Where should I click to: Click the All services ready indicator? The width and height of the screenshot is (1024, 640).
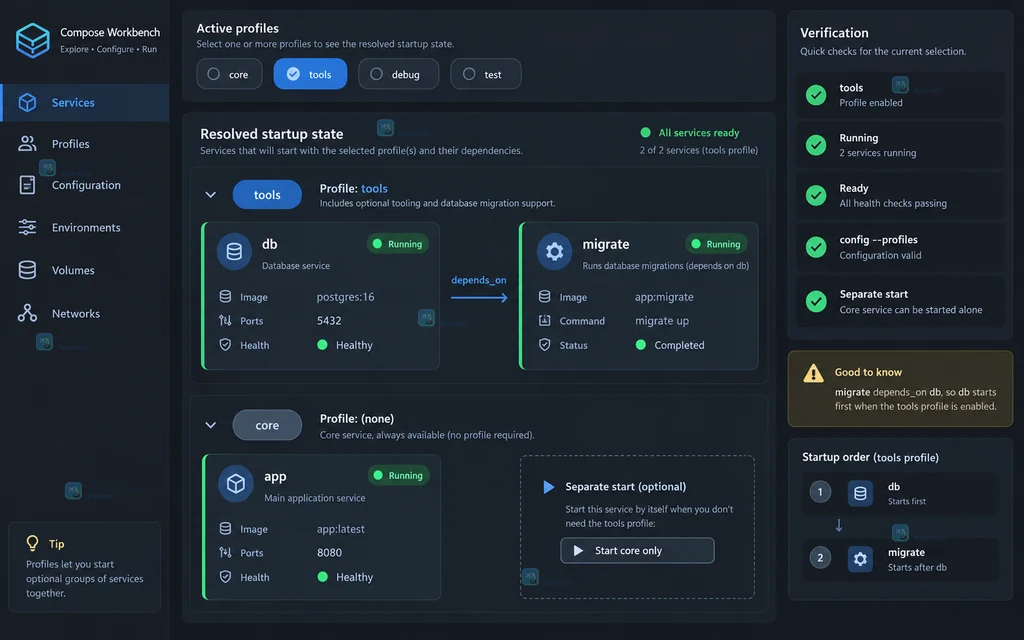click(691, 133)
